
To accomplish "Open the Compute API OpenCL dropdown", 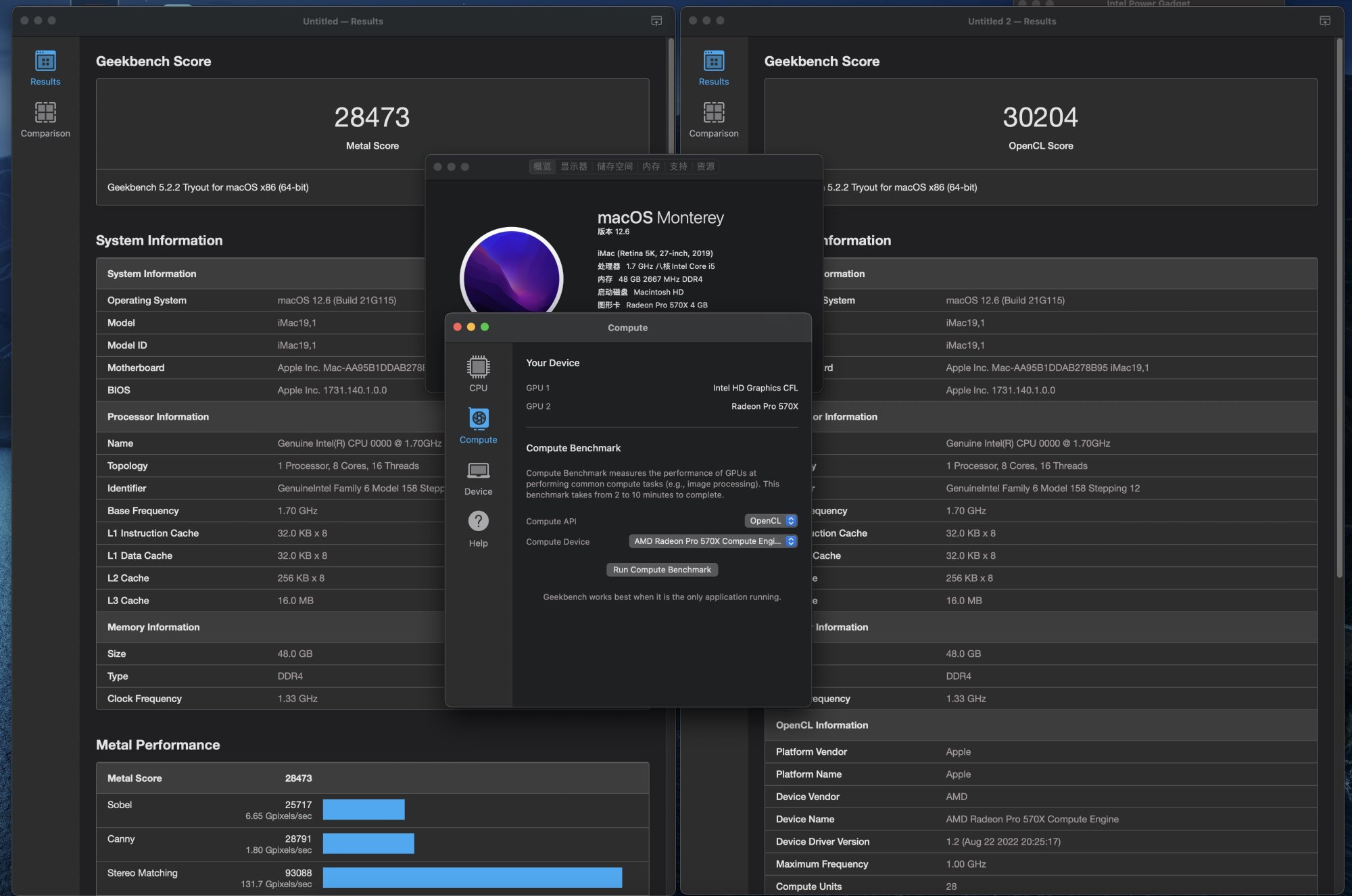I will pyautogui.click(x=771, y=521).
